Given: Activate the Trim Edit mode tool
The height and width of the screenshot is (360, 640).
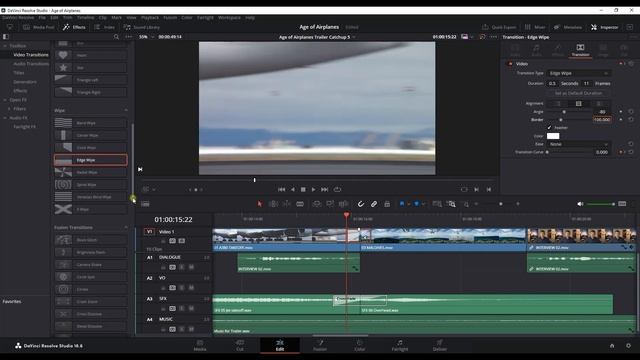Looking at the screenshot, I should (x=273, y=204).
